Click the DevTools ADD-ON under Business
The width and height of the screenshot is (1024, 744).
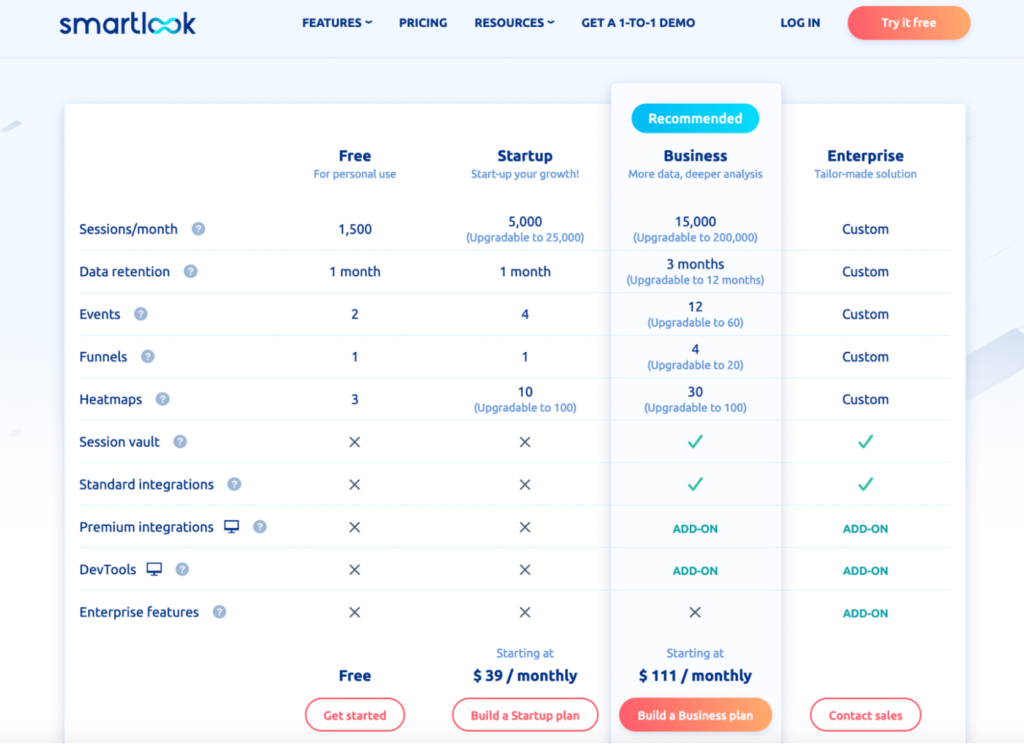point(695,571)
